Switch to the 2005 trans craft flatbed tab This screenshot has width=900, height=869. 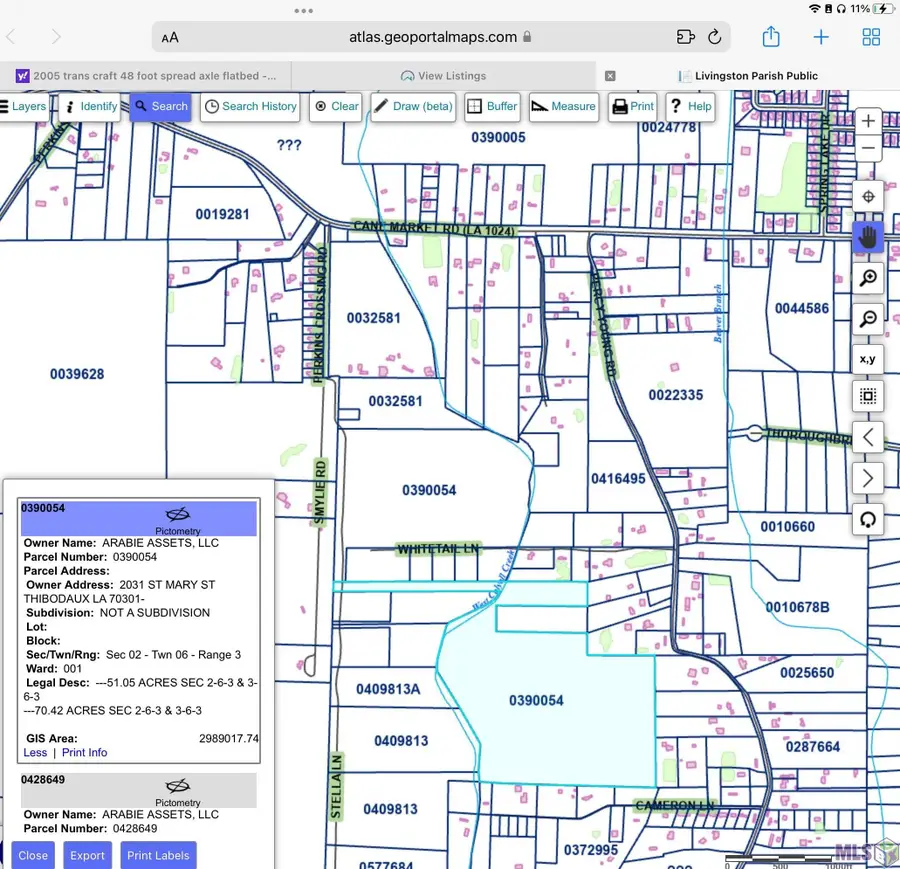[146, 76]
